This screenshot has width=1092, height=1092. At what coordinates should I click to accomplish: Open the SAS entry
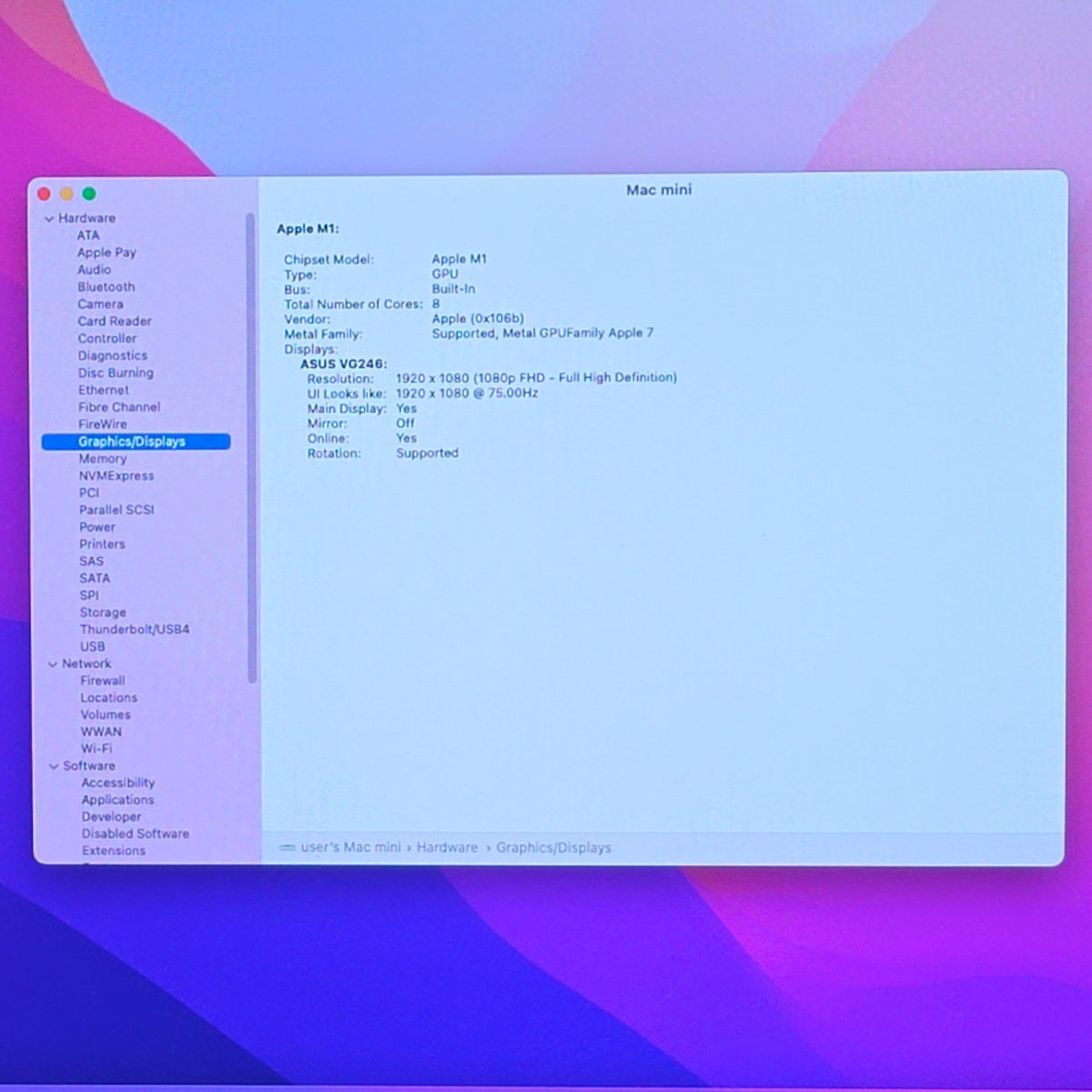[91, 561]
